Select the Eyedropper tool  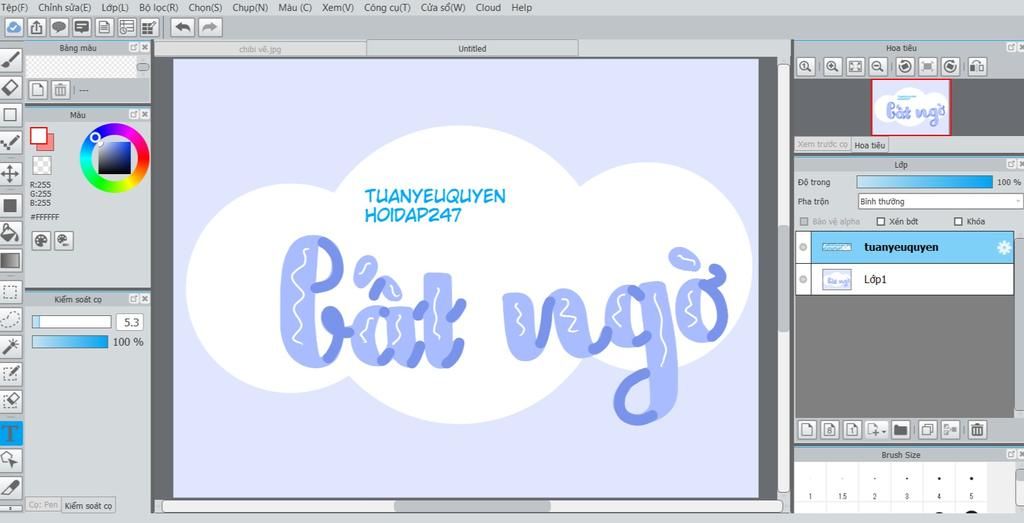click(x=10, y=487)
